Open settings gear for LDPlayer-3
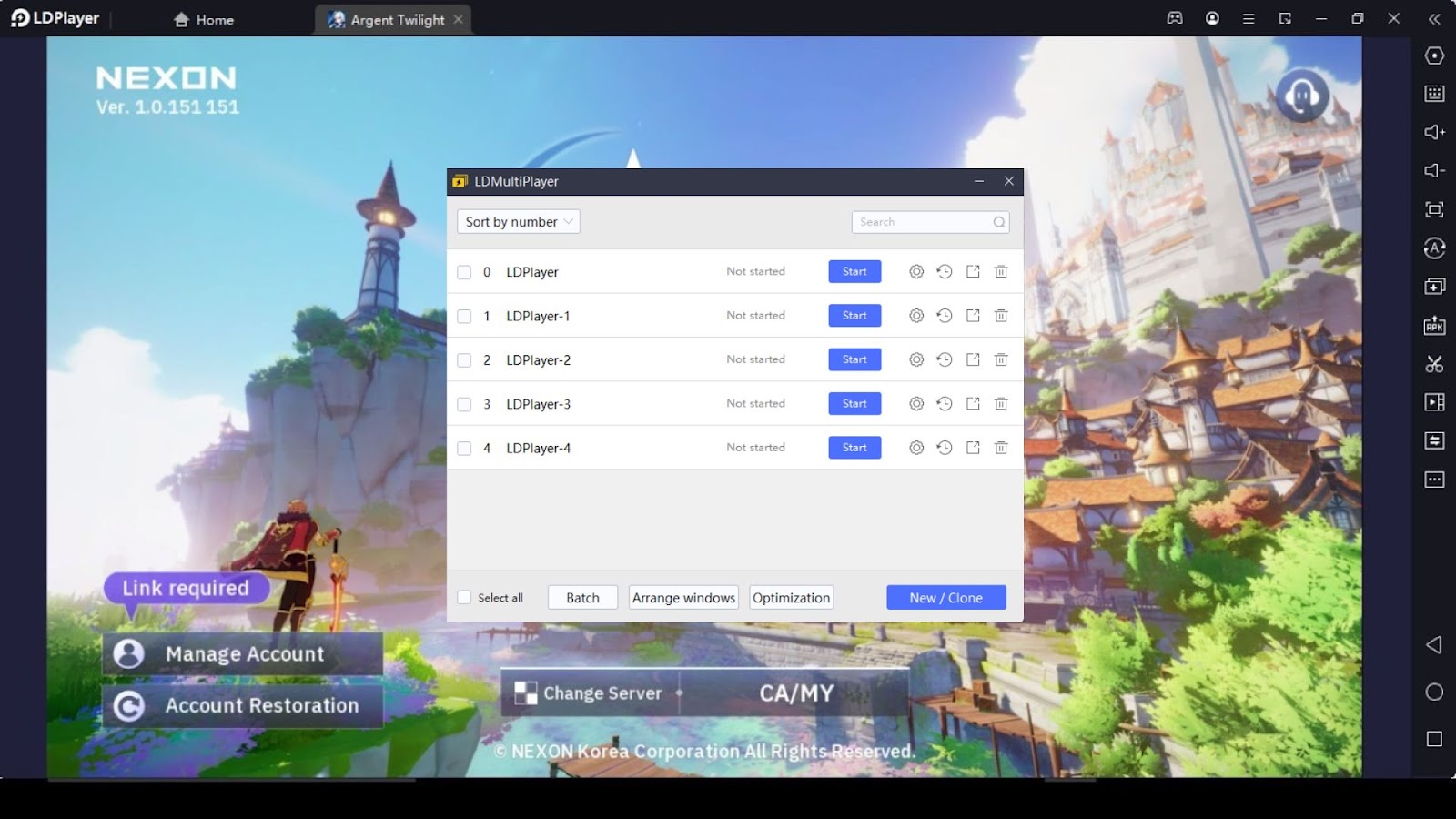The image size is (1456, 819). (916, 403)
